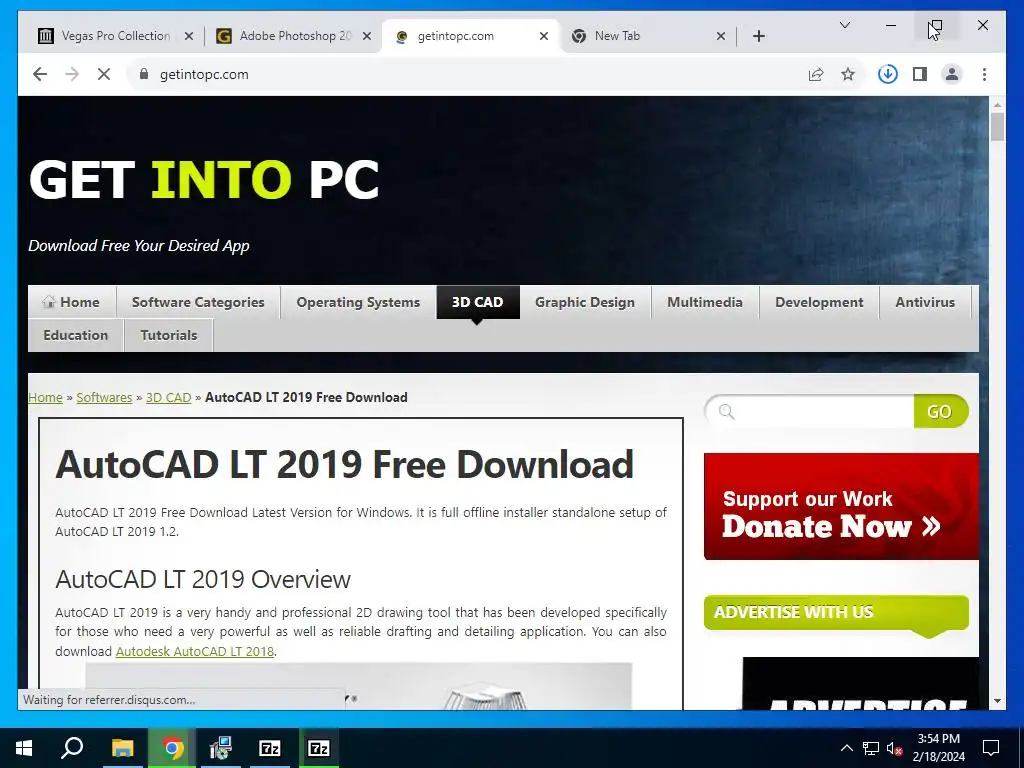1024x768 pixels.
Task: Click the forward navigation arrow
Action: 72,74
